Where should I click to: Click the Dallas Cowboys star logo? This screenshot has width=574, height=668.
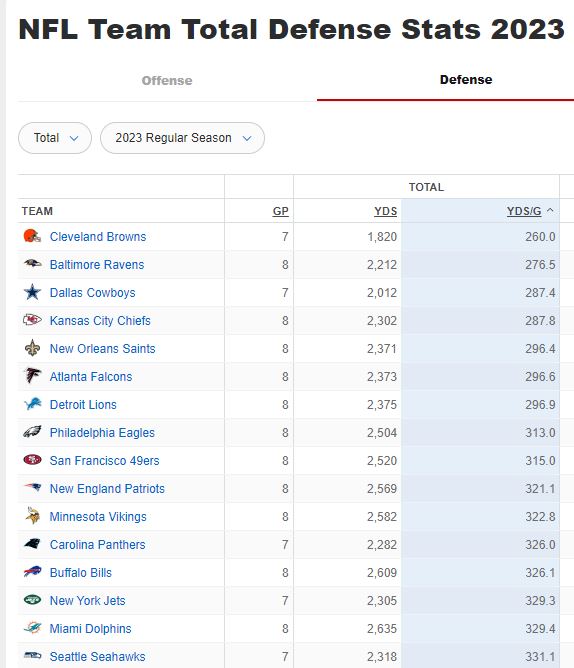32,292
